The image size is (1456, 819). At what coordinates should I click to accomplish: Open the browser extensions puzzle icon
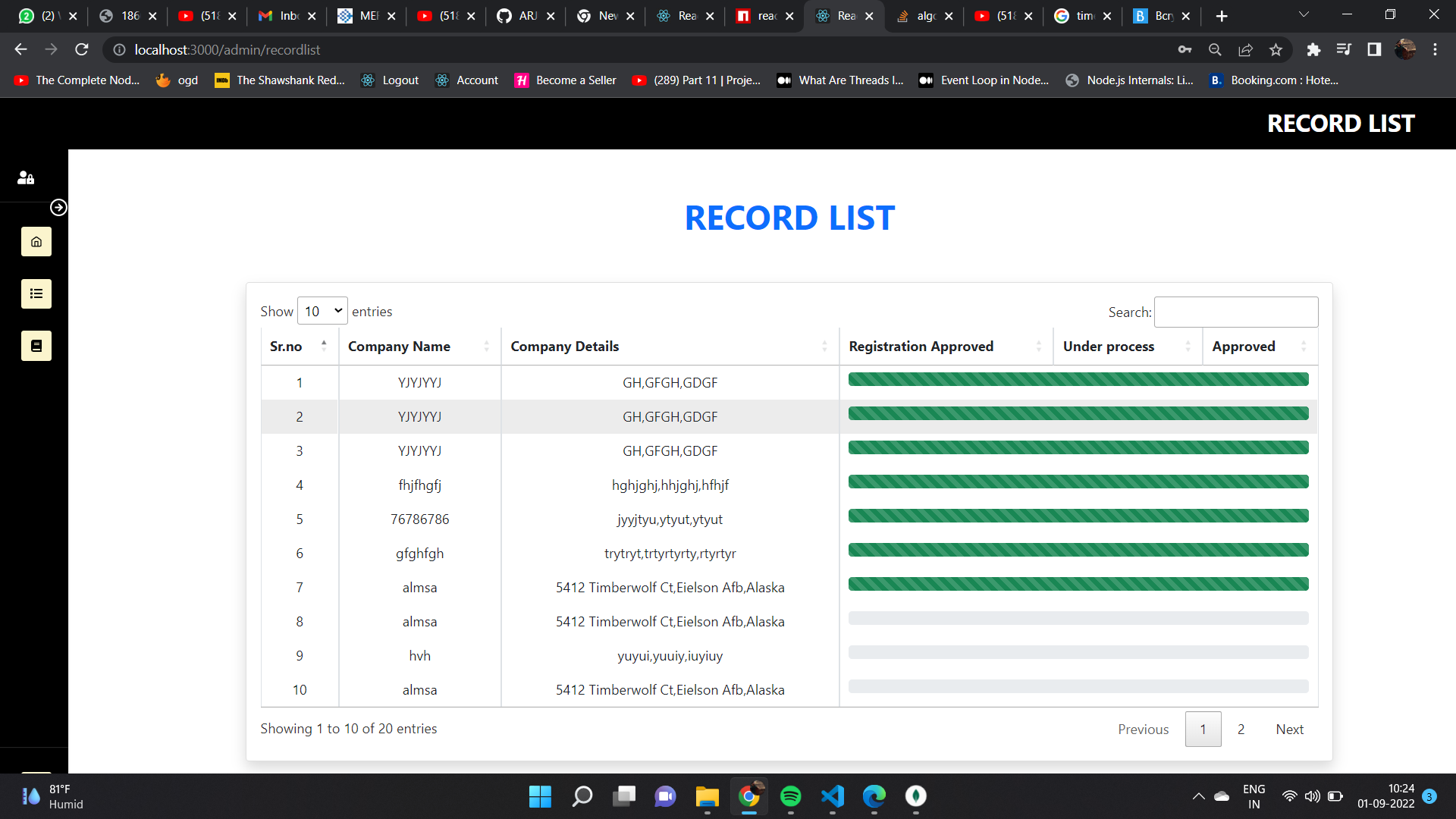click(1313, 49)
